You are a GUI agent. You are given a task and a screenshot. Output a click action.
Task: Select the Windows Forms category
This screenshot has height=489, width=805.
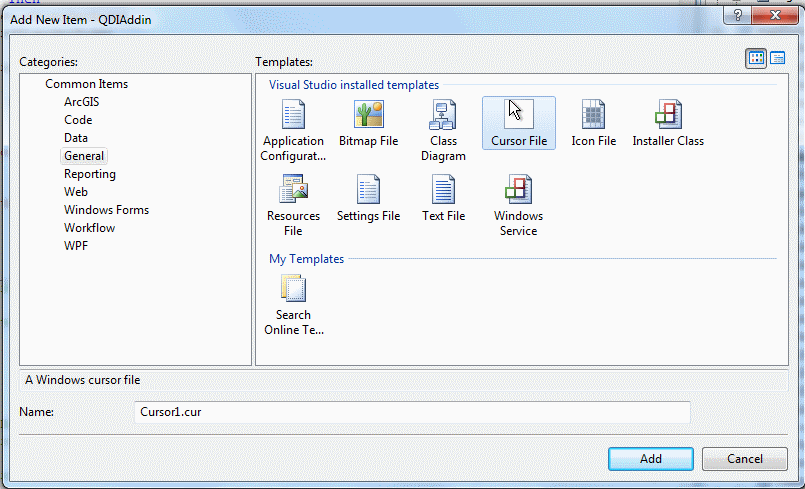tap(106, 210)
